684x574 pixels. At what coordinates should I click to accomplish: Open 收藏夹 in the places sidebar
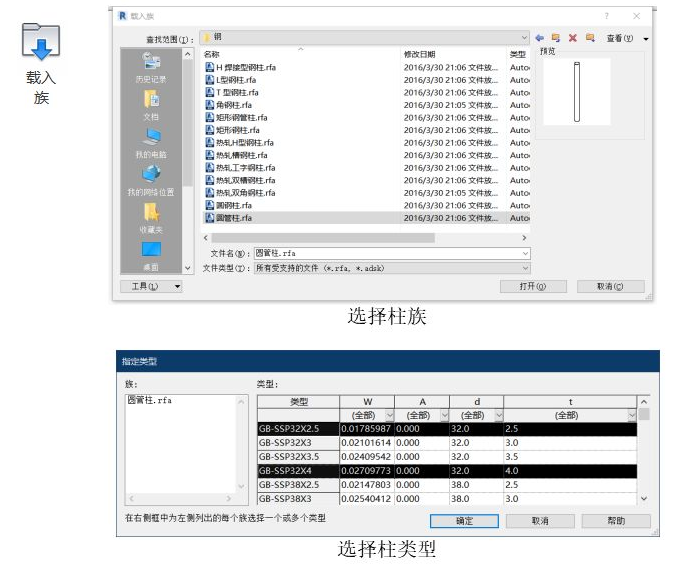click(151, 217)
